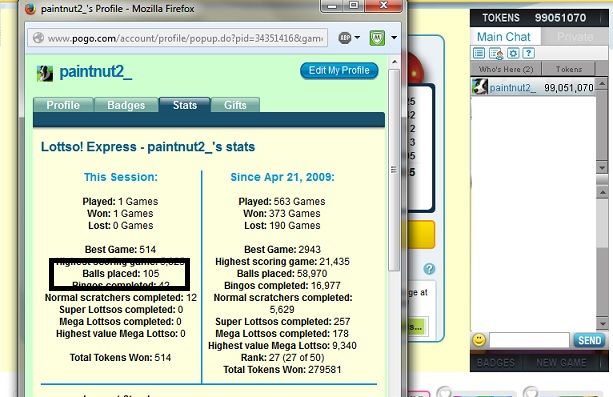Click the chat message input field
The height and width of the screenshot is (397, 613).
click(x=529, y=340)
